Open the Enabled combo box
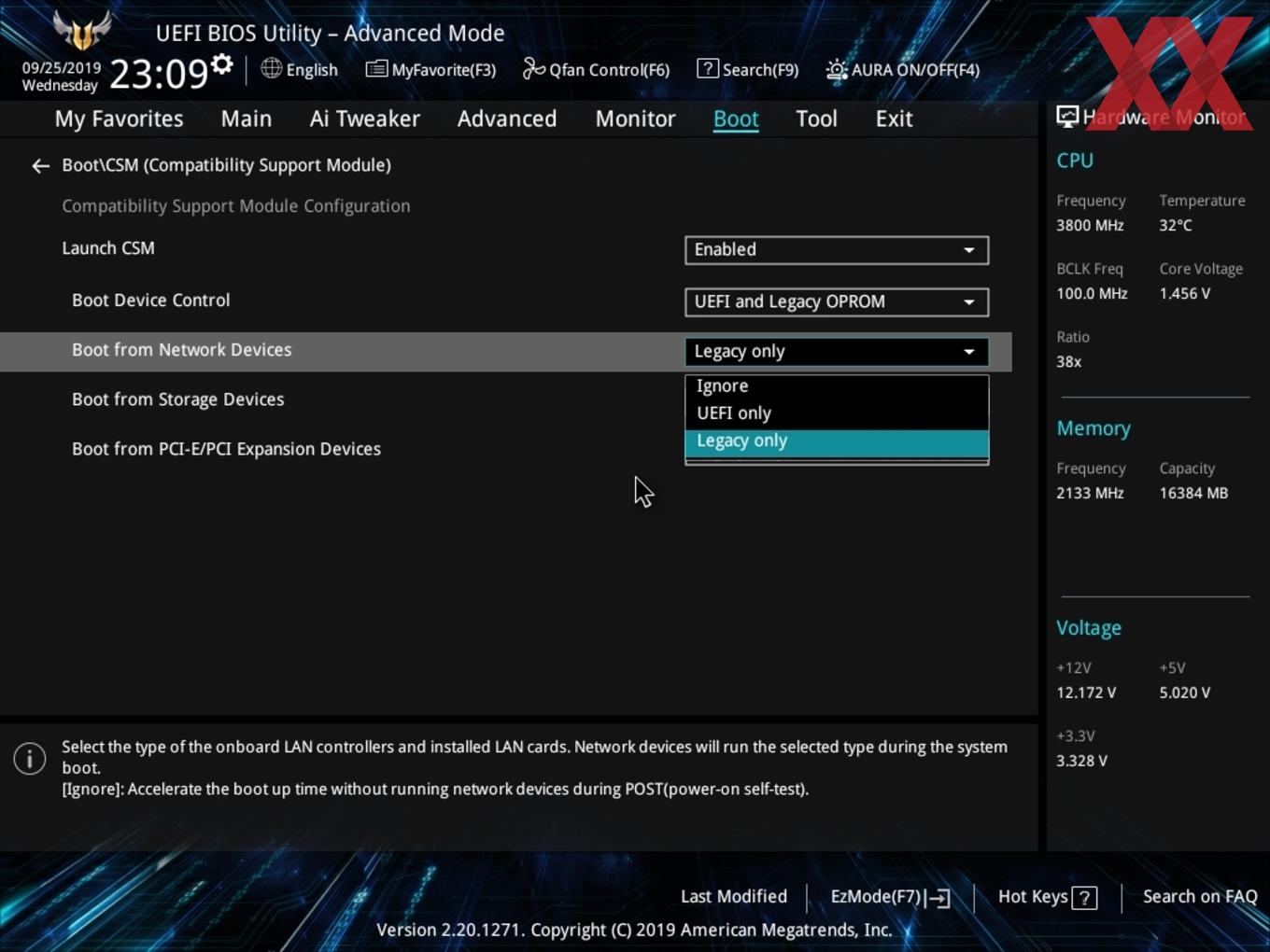 pyautogui.click(x=836, y=250)
